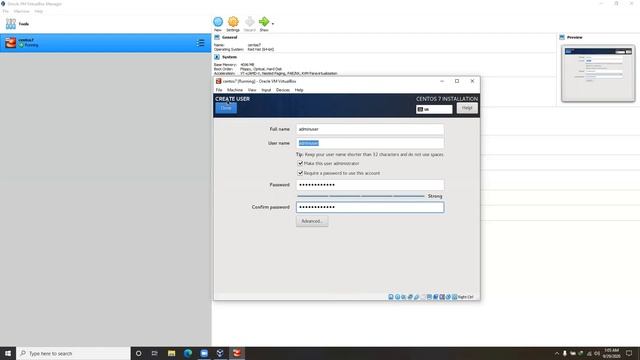Show hidden system tray icons
Image resolution: width=640 pixels, height=360 pixels.
[556, 353]
